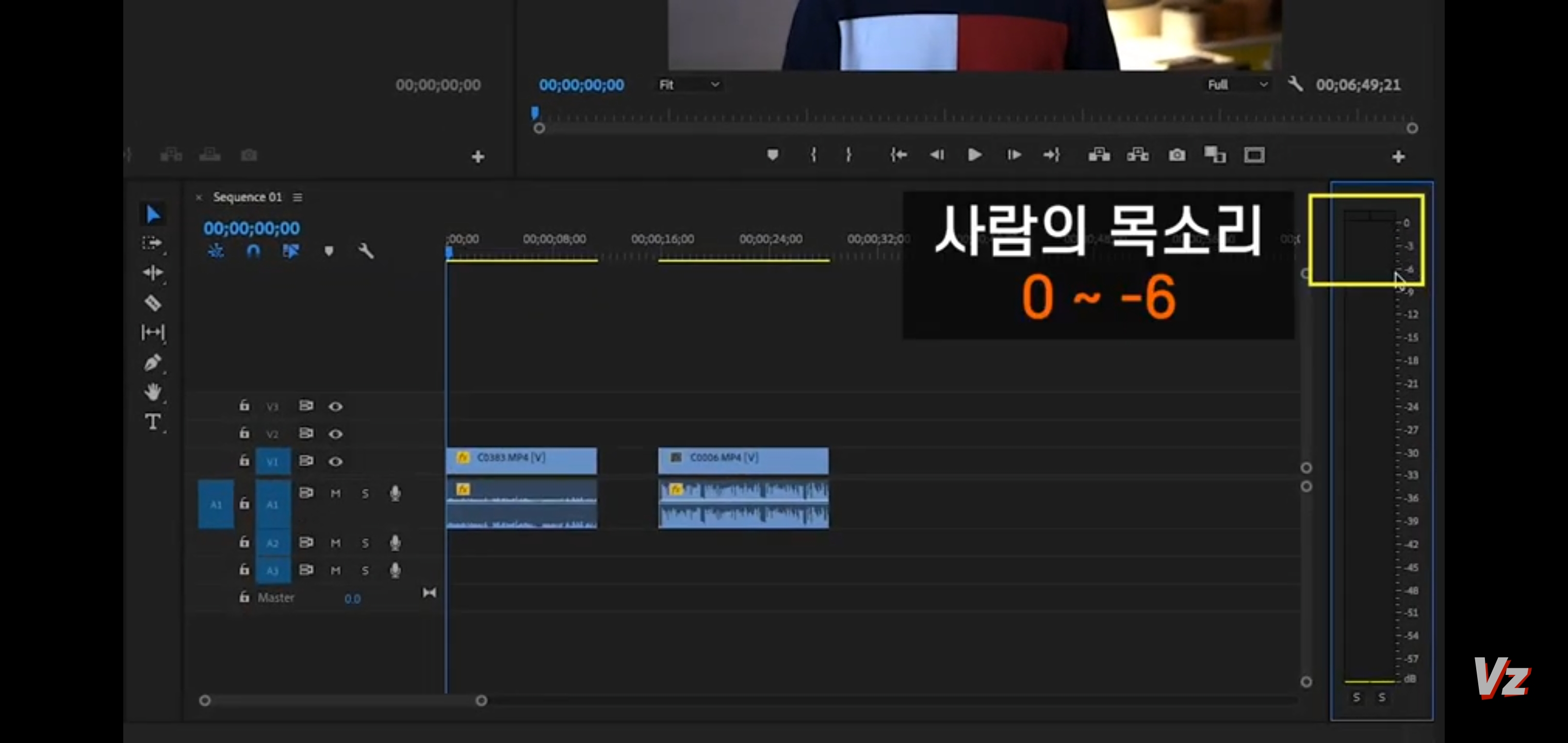Image resolution: width=1568 pixels, height=743 pixels.
Task: Click timeline horizontal zoom scrollbar handle
Action: click(x=481, y=700)
